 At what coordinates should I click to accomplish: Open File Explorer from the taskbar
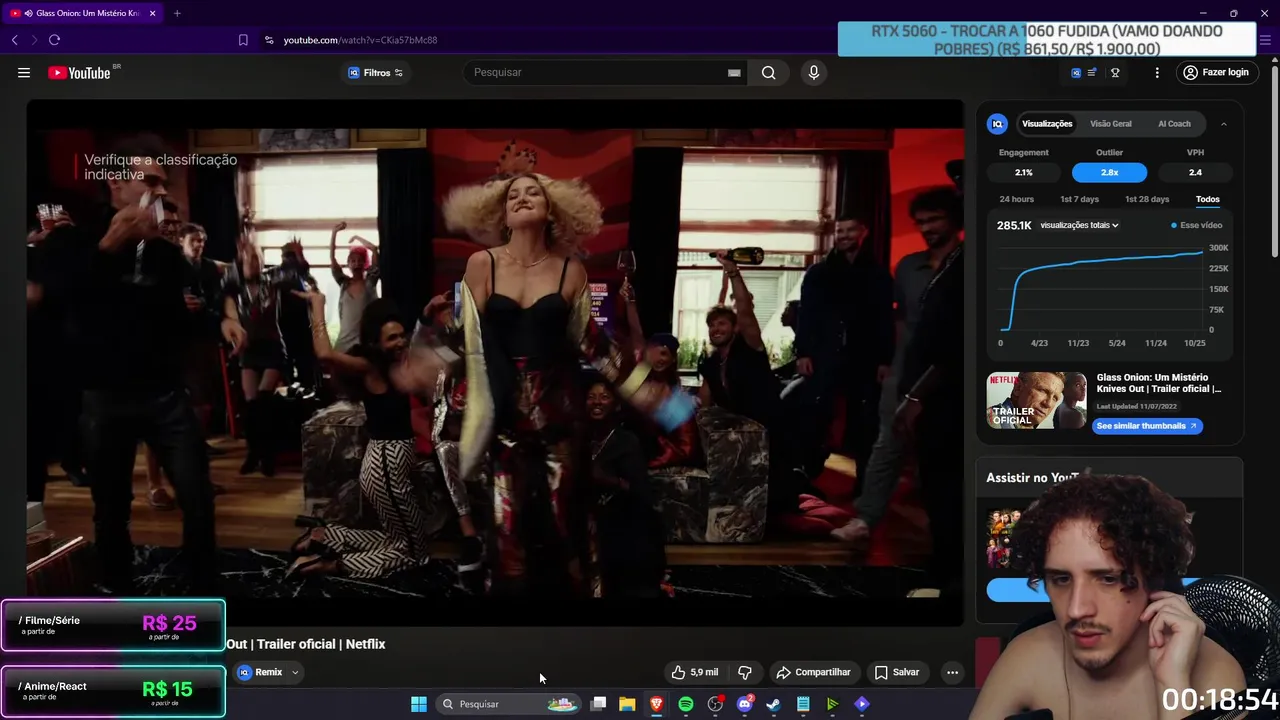[x=627, y=704]
